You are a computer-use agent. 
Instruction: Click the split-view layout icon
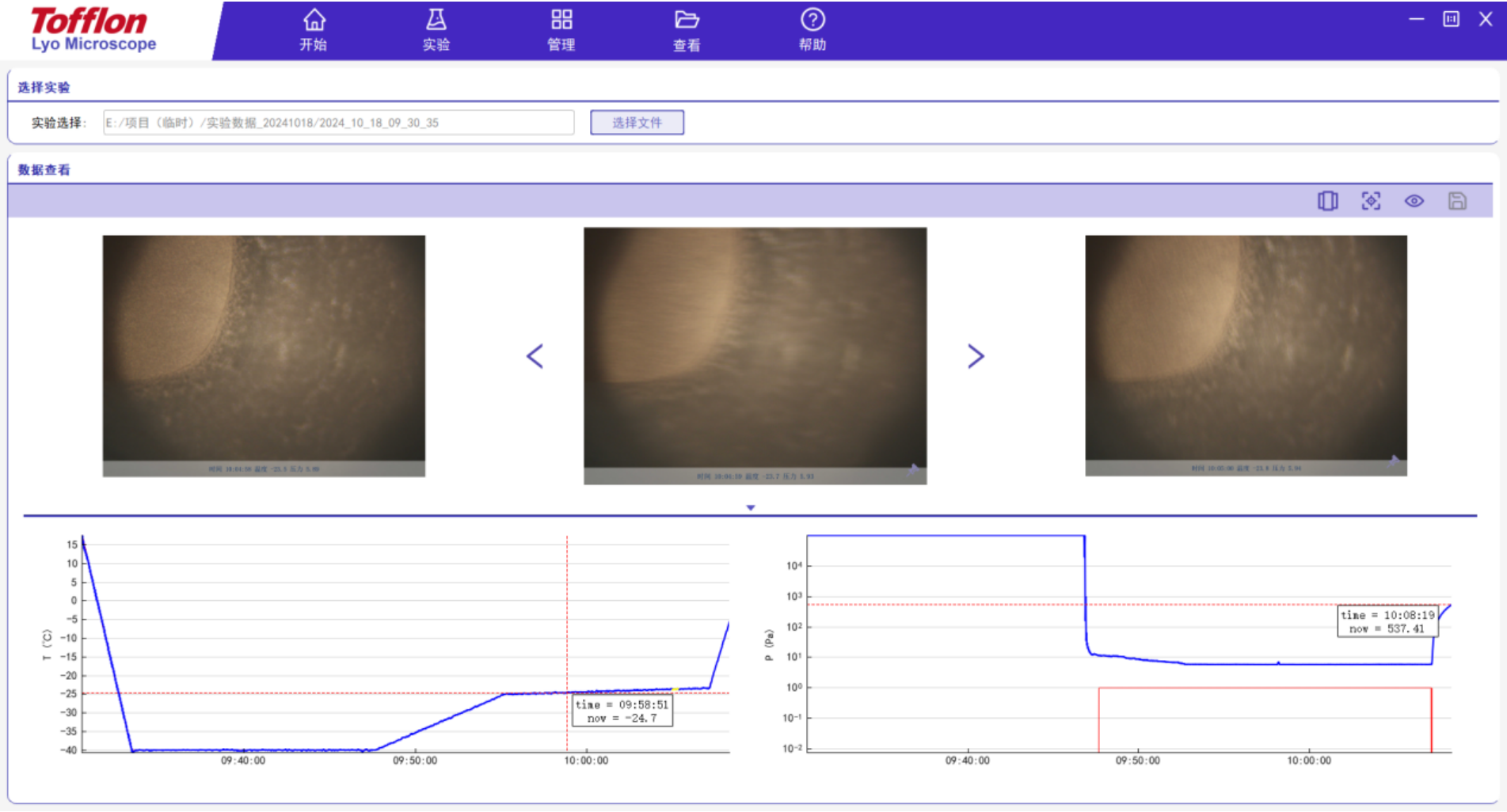(x=1328, y=201)
